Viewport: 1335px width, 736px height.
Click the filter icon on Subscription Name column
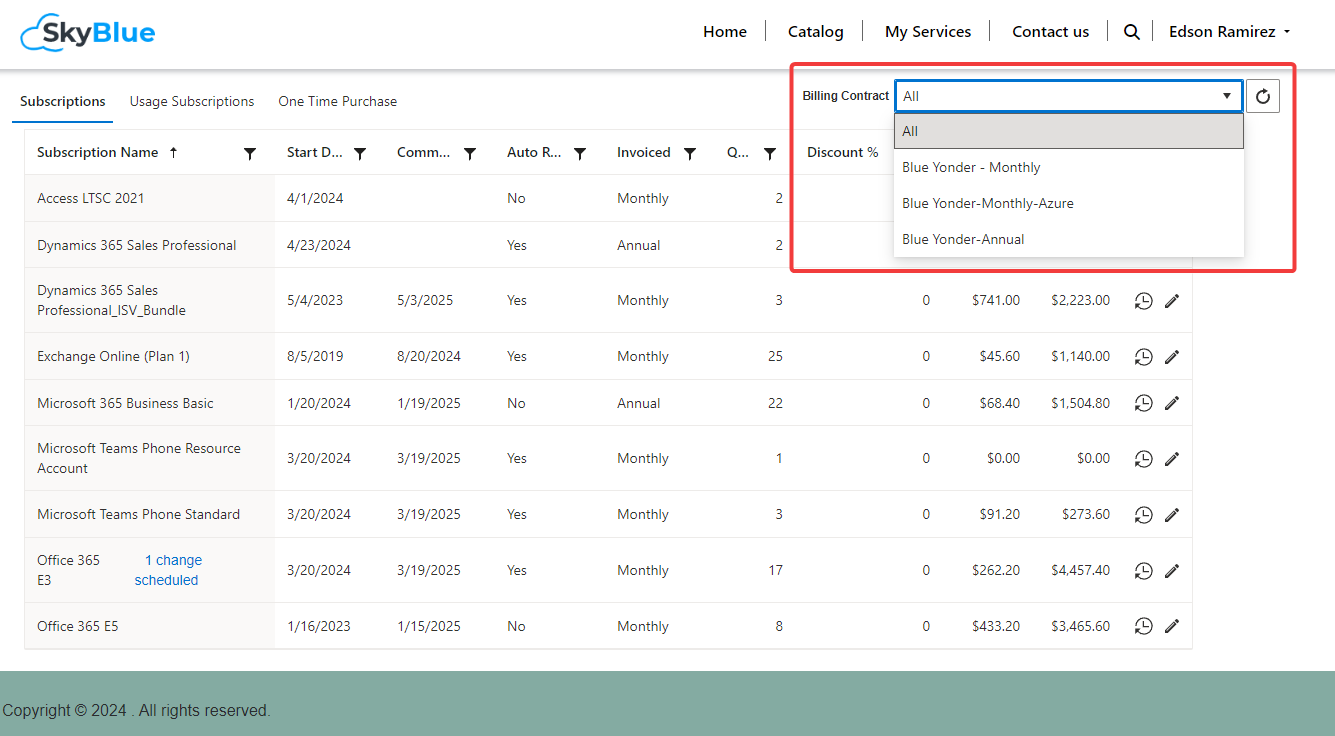coord(250,154)
